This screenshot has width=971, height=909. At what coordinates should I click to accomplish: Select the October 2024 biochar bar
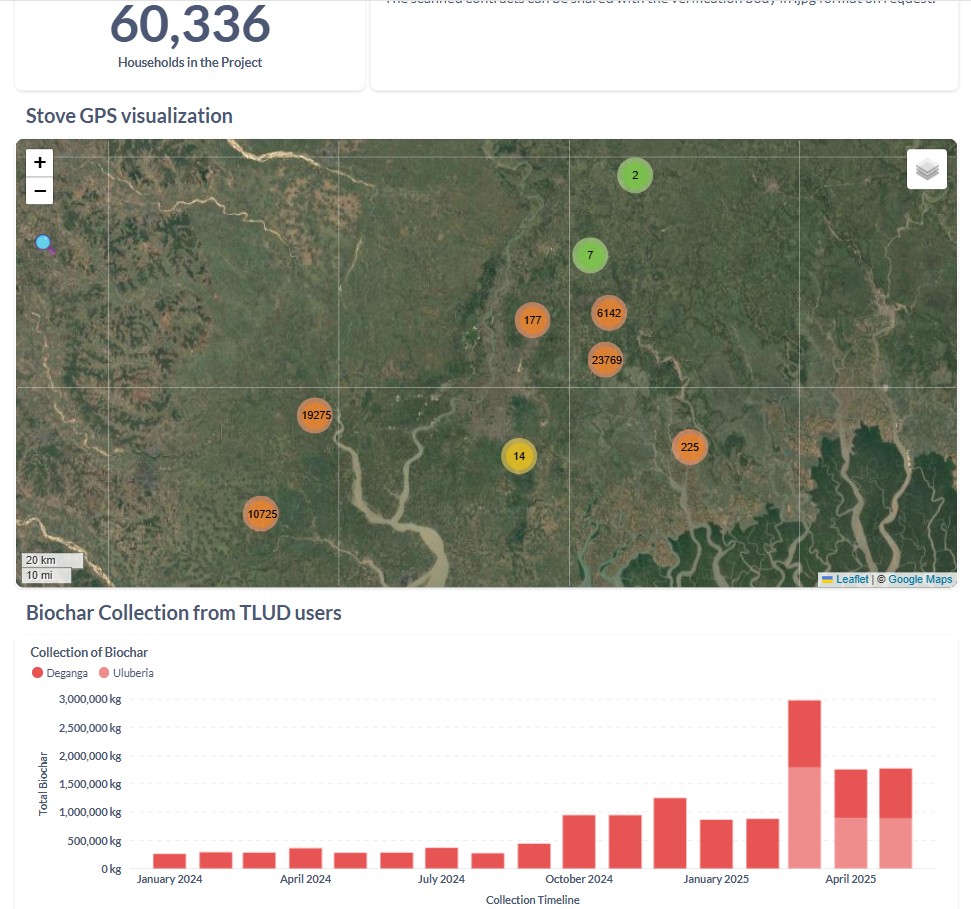coord(579,842)
